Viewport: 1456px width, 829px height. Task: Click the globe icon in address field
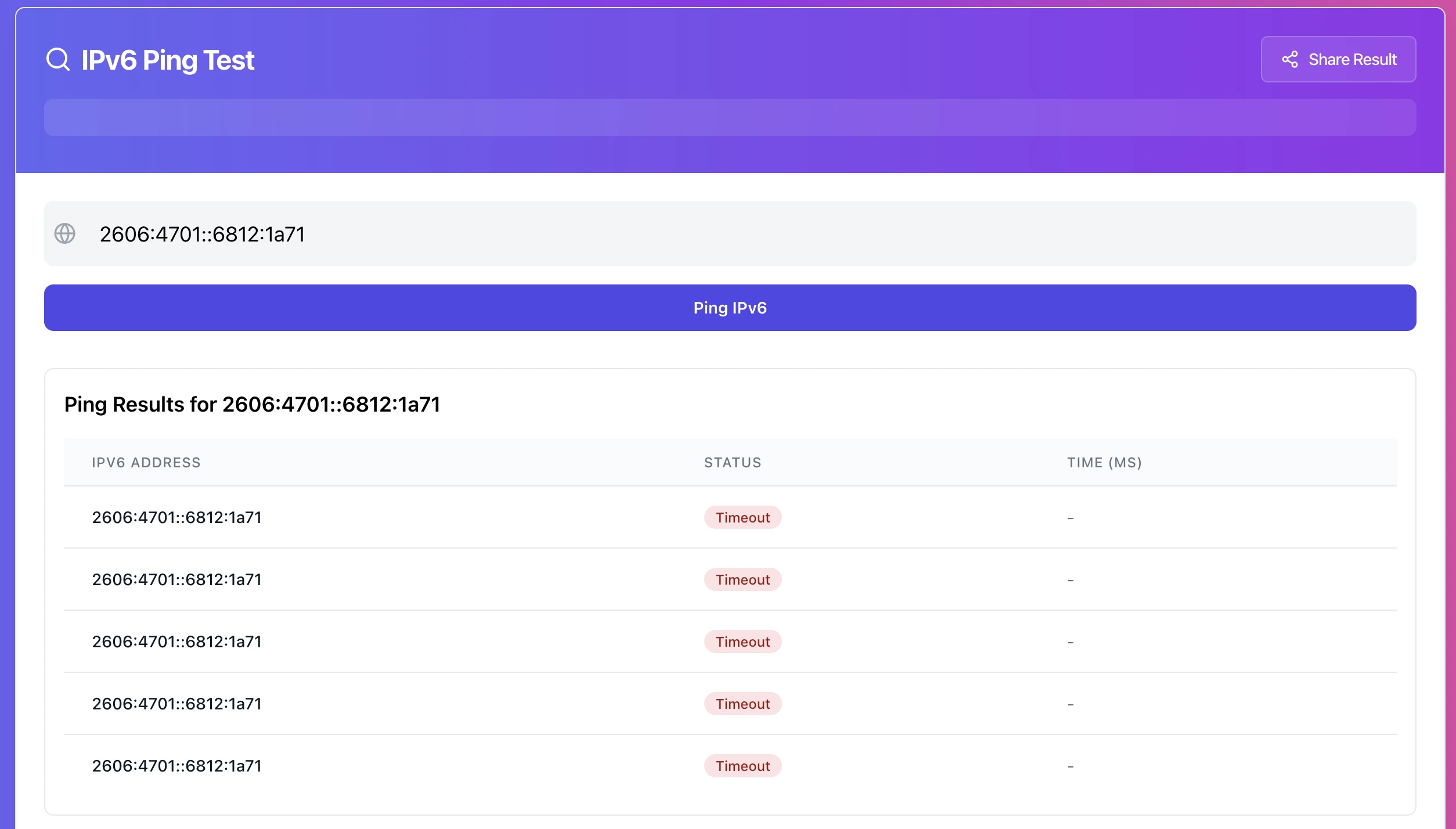coord(64,234)
